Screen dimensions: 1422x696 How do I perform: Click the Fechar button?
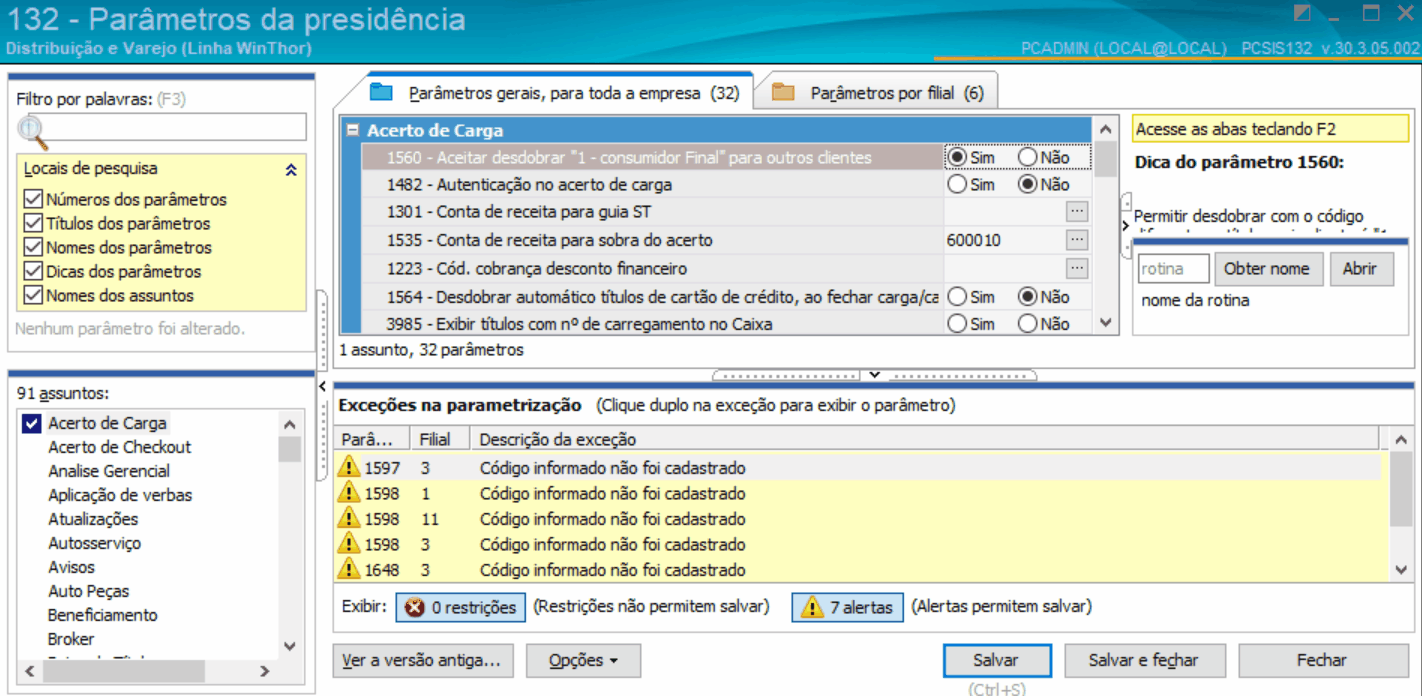tap(1322, 660)
